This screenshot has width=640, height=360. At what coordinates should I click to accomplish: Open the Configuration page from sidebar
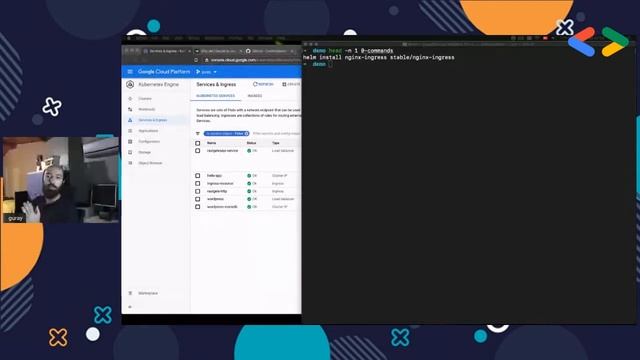coord(149,142)
